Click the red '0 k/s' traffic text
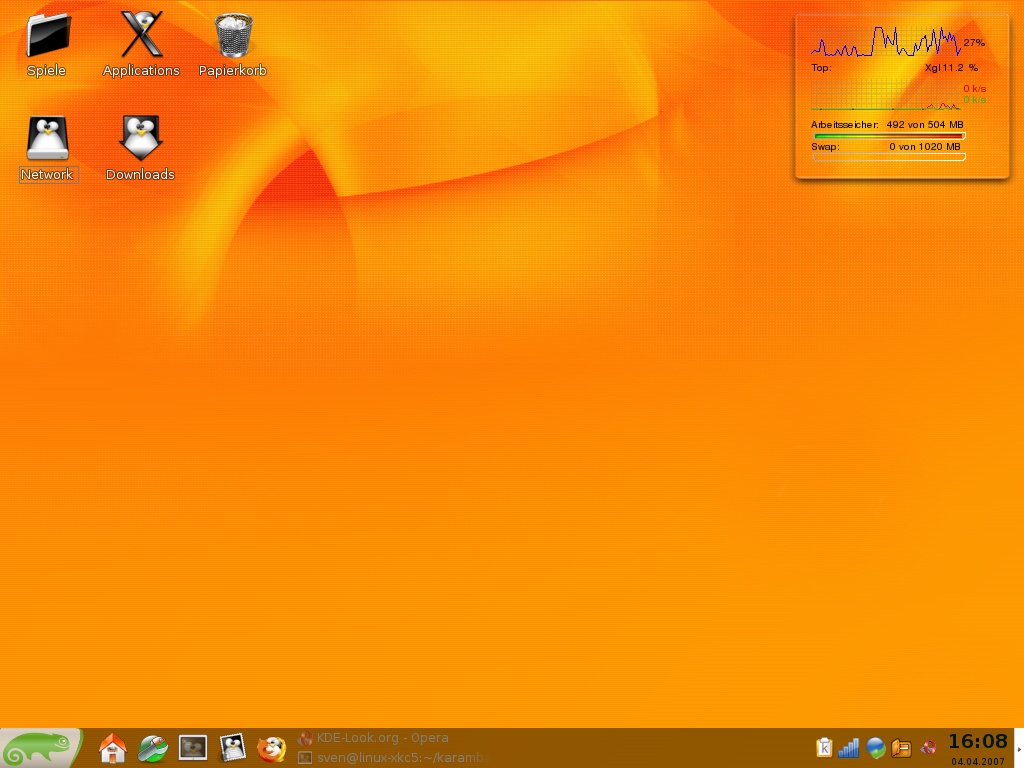Viewport: 1024px width, 768px height. tap(974, 88)
